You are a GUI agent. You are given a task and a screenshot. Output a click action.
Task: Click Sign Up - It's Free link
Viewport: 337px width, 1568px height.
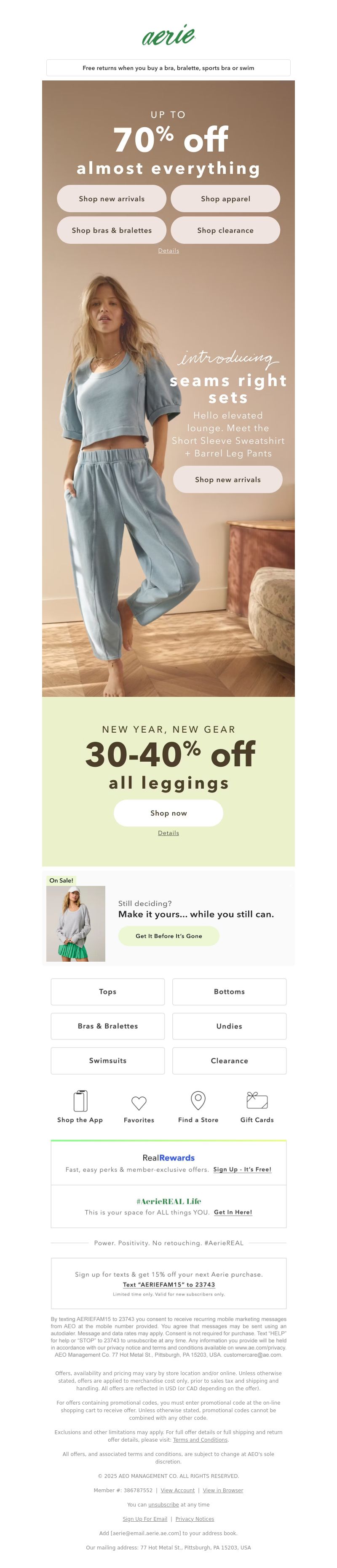(242, 1169)
